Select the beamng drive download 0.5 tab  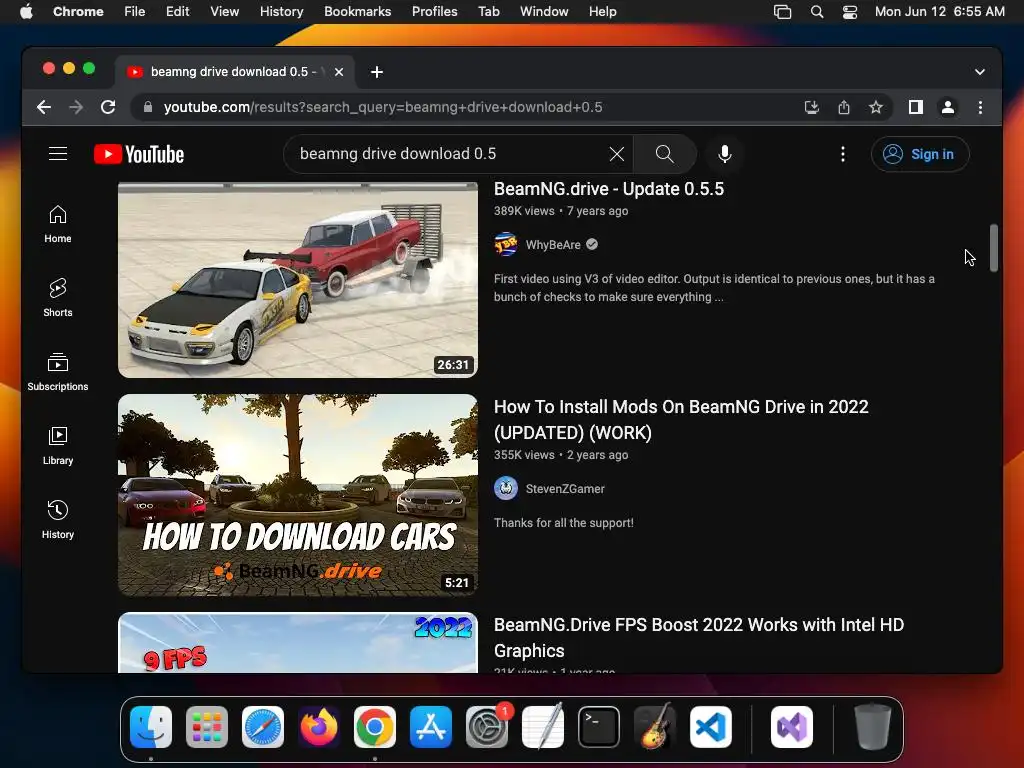pos(235,72)
